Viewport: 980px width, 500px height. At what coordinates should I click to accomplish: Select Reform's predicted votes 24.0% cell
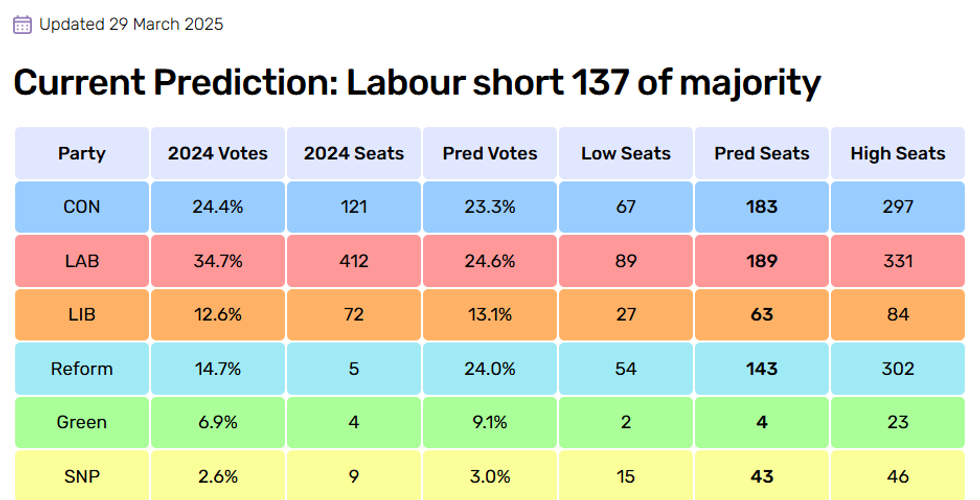(490, 369)
